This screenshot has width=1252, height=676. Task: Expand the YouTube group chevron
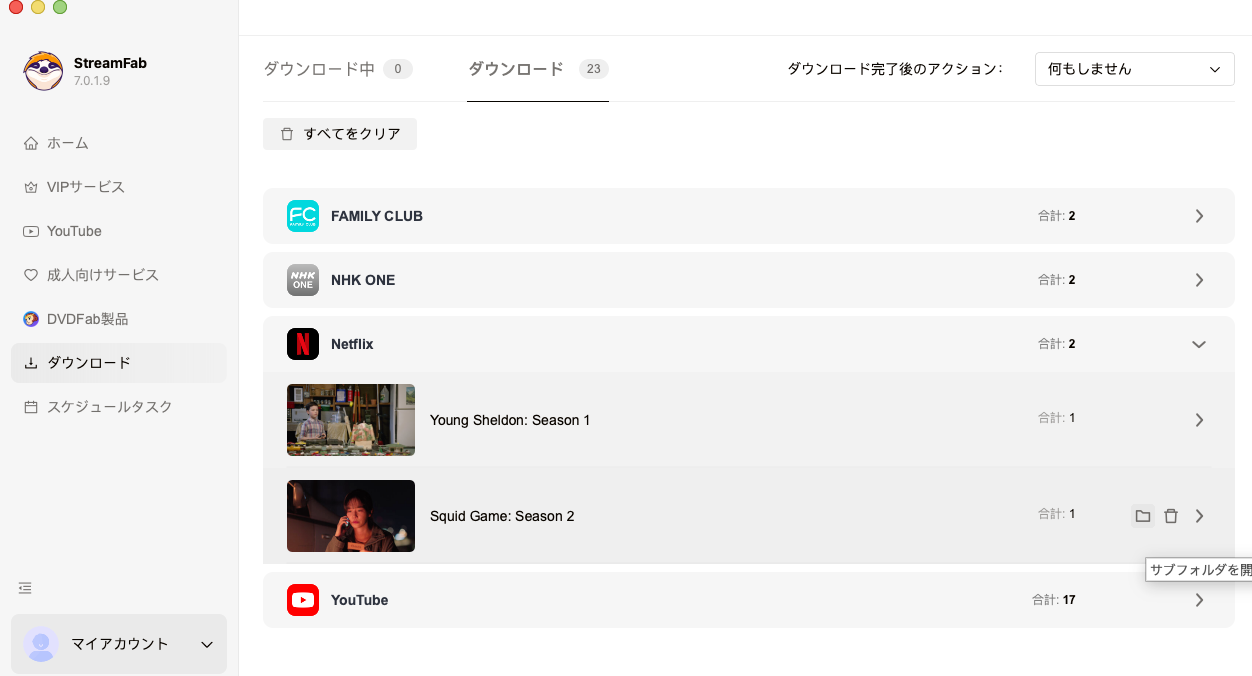(x=1199, y=600)
